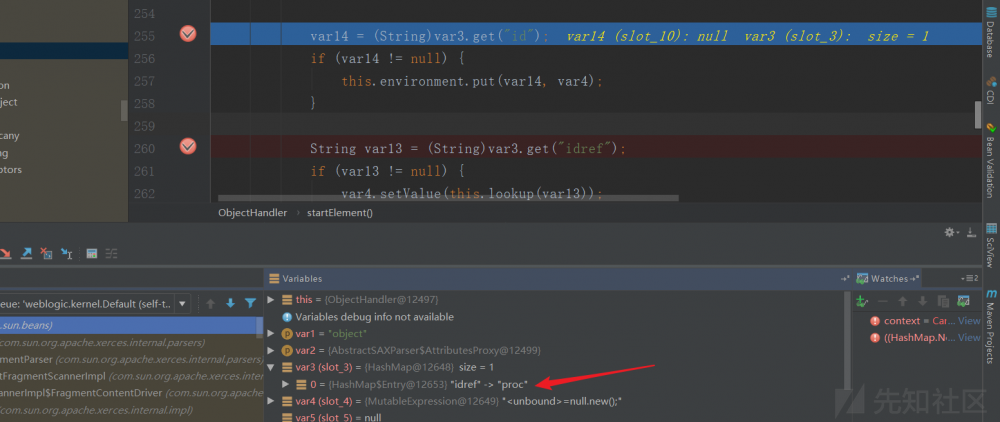Expand the 'this' ObjectHandler variable
1000x422 pixels.
coord(270,300)
